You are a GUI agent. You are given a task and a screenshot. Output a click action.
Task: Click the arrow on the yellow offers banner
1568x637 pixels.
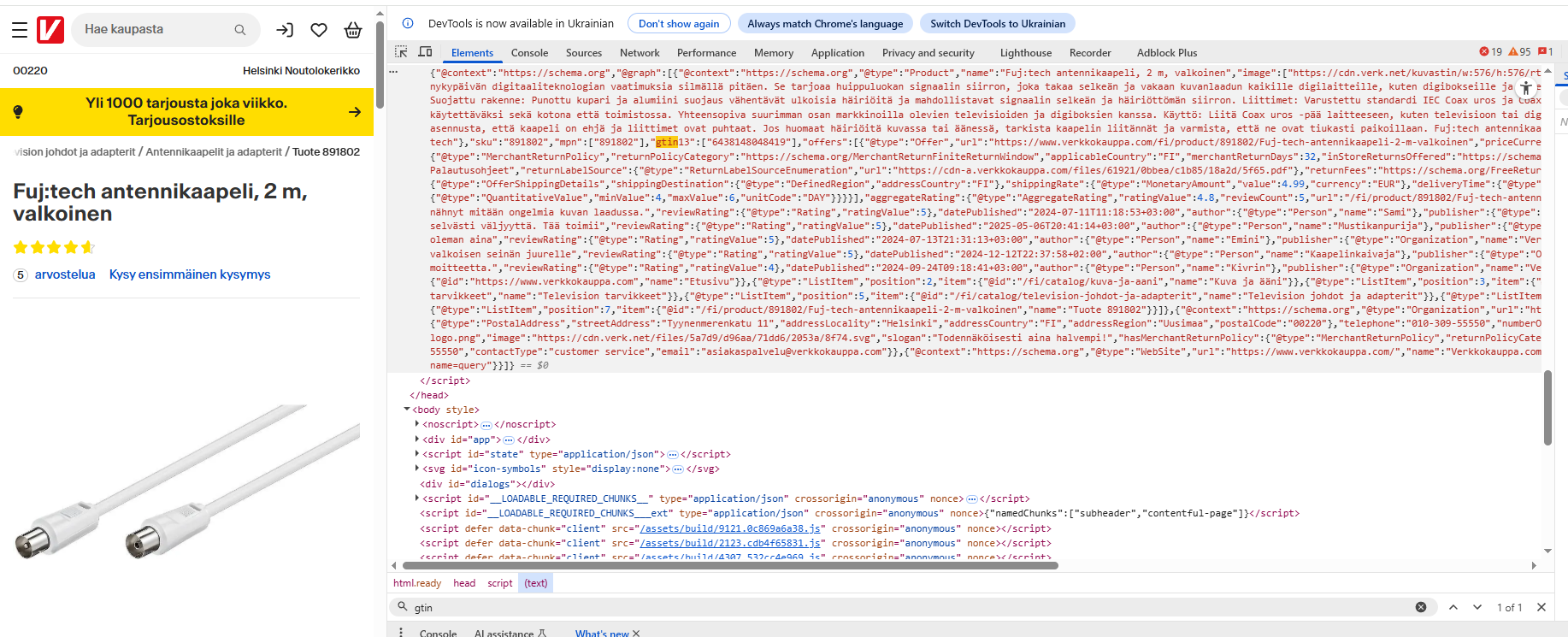pos(355,112)
